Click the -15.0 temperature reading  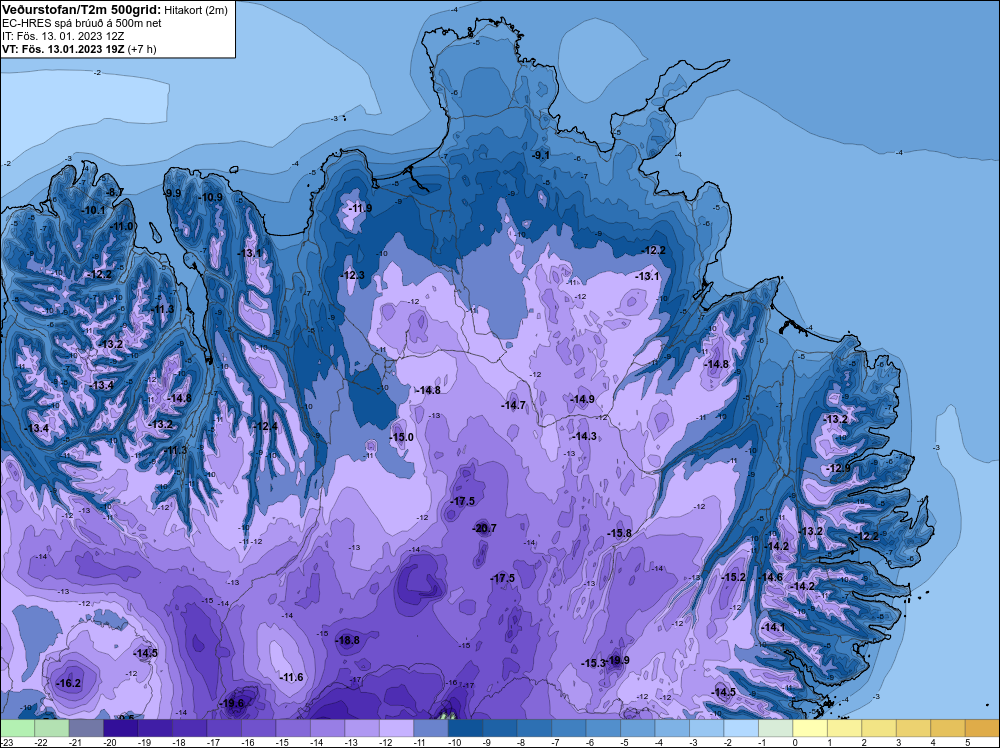[402, 437]
